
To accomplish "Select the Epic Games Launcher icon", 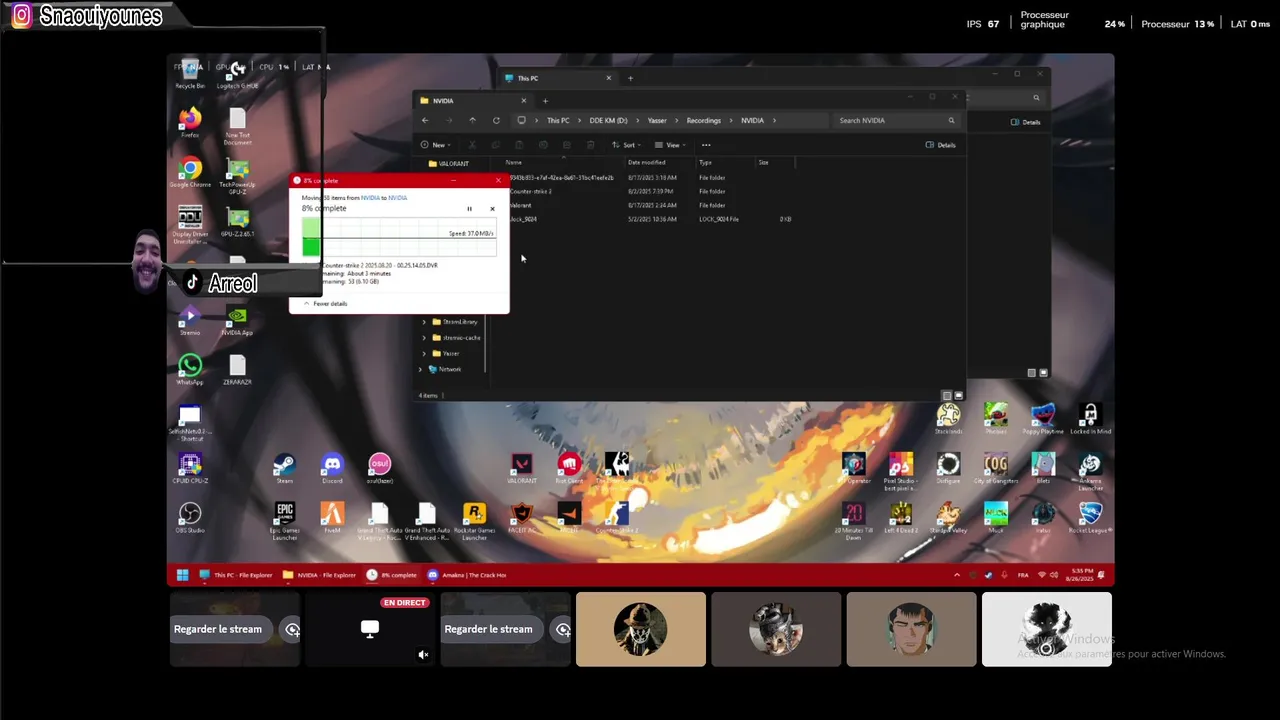I will (285, 521).
